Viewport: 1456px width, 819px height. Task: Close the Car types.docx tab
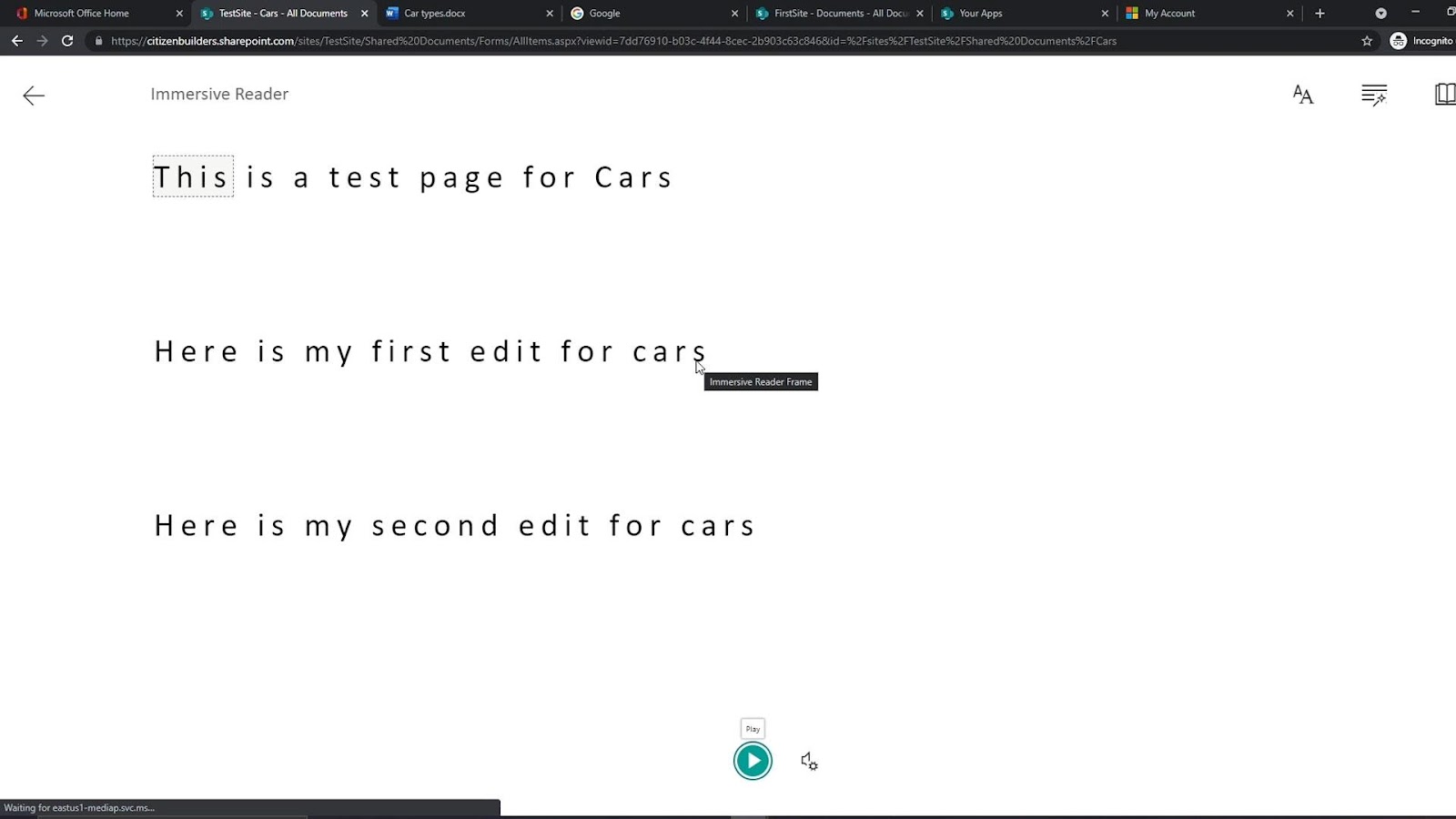click(x=550, y=14)
